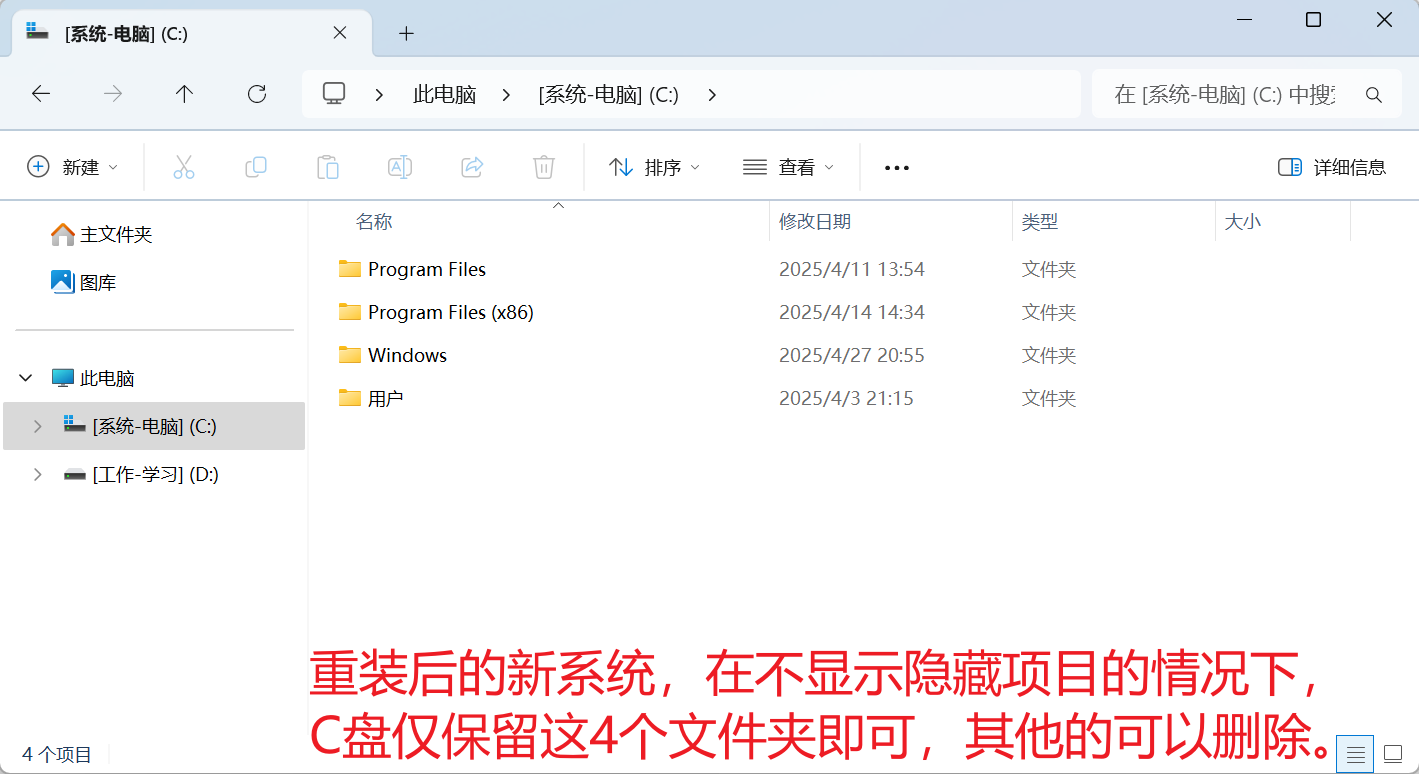The image size is (1419, 774).
Task: Click [系统-电脑] (C:) breadcrumb in address bar
Action: 608,95
